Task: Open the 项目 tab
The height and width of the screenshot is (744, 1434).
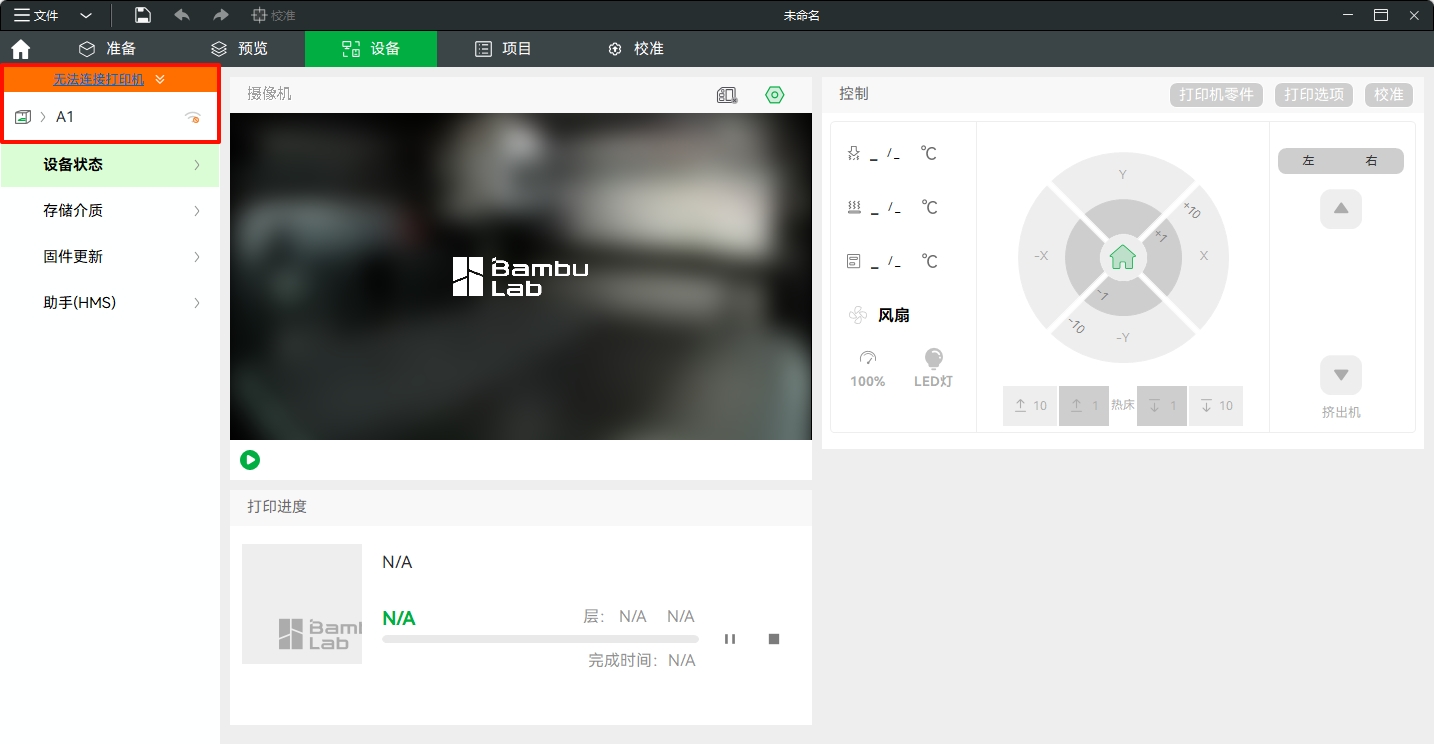Action: (503, 49)
